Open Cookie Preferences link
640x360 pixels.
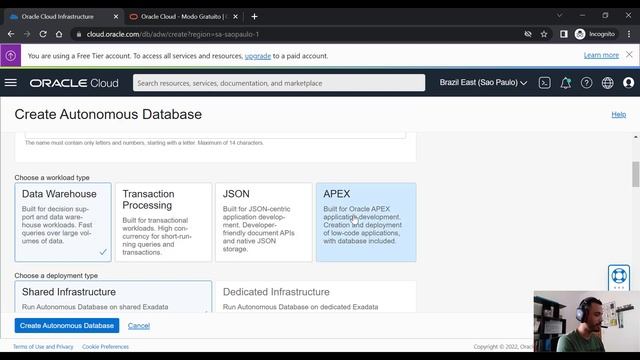tap(105, 347)
